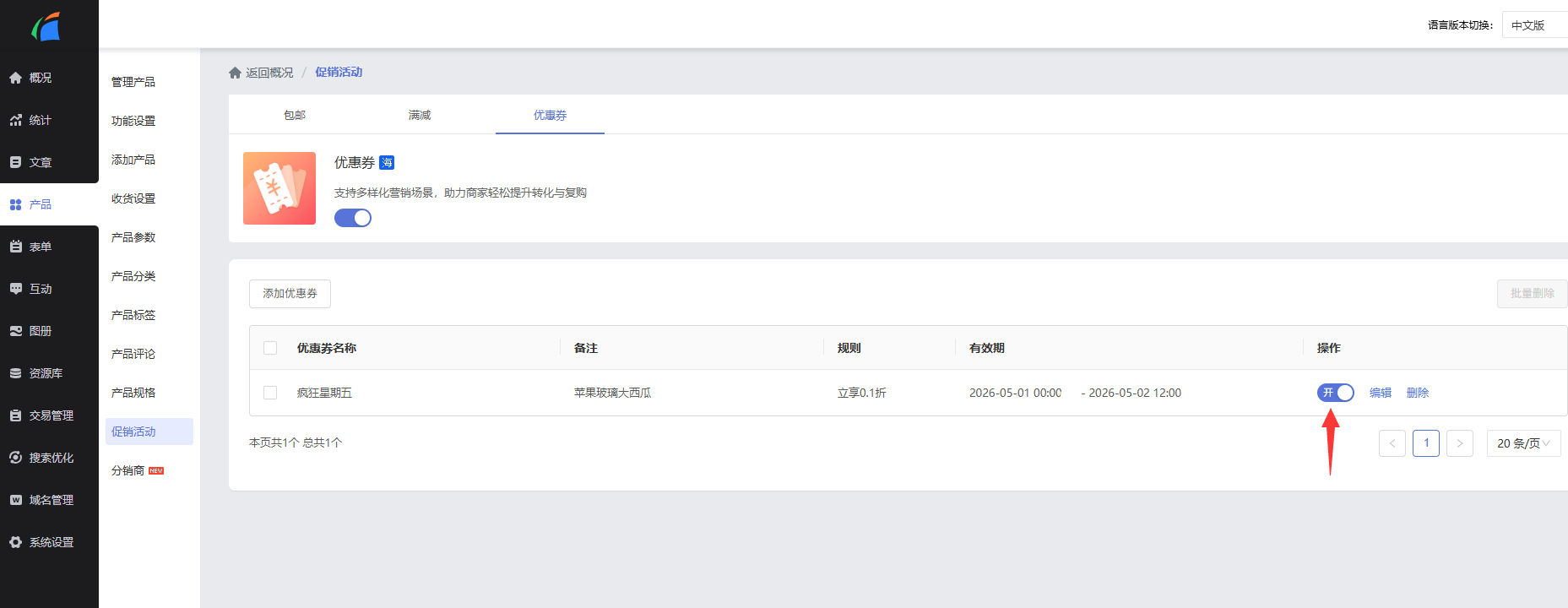The image size is (1568, 608).
Task: Open 统计 statistics from the sidebar
Action: click(x=40, y=120)
